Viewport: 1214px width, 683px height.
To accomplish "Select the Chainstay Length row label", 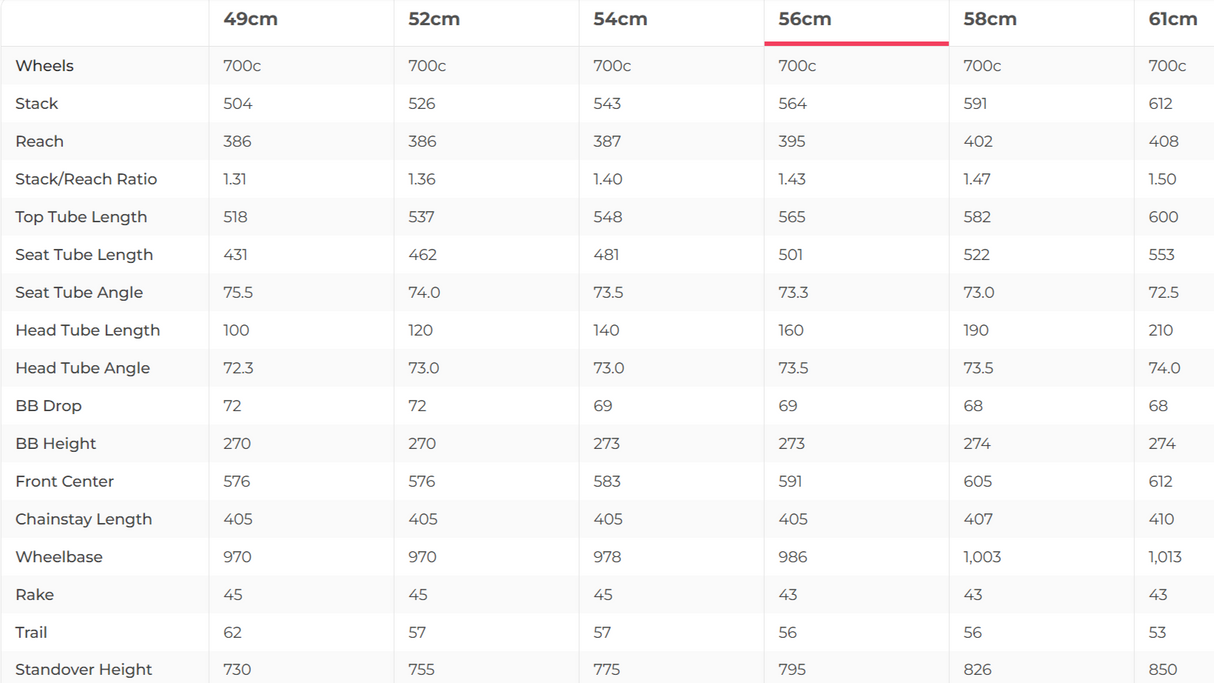I will (84, 519).
